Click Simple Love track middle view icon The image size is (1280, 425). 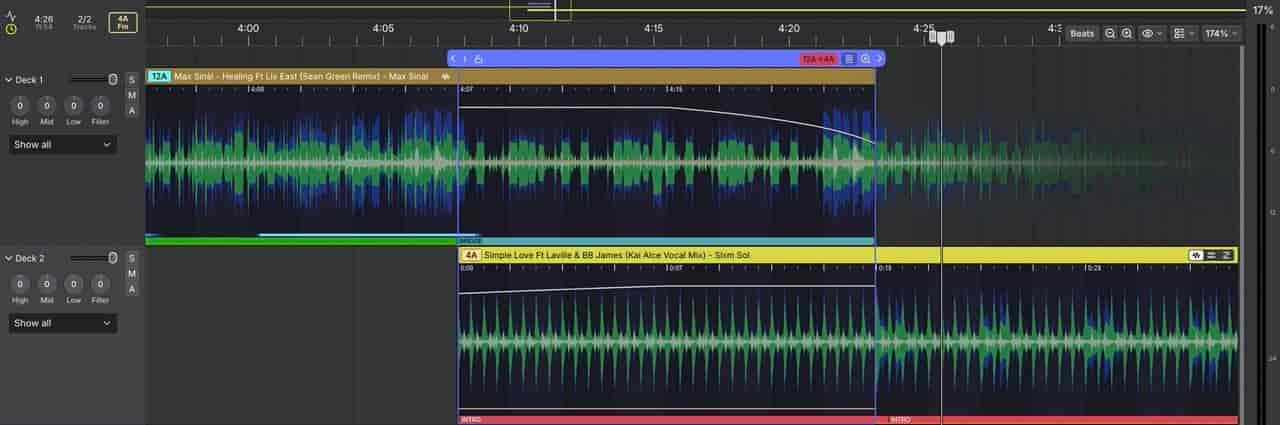(x=1212, y=255)
